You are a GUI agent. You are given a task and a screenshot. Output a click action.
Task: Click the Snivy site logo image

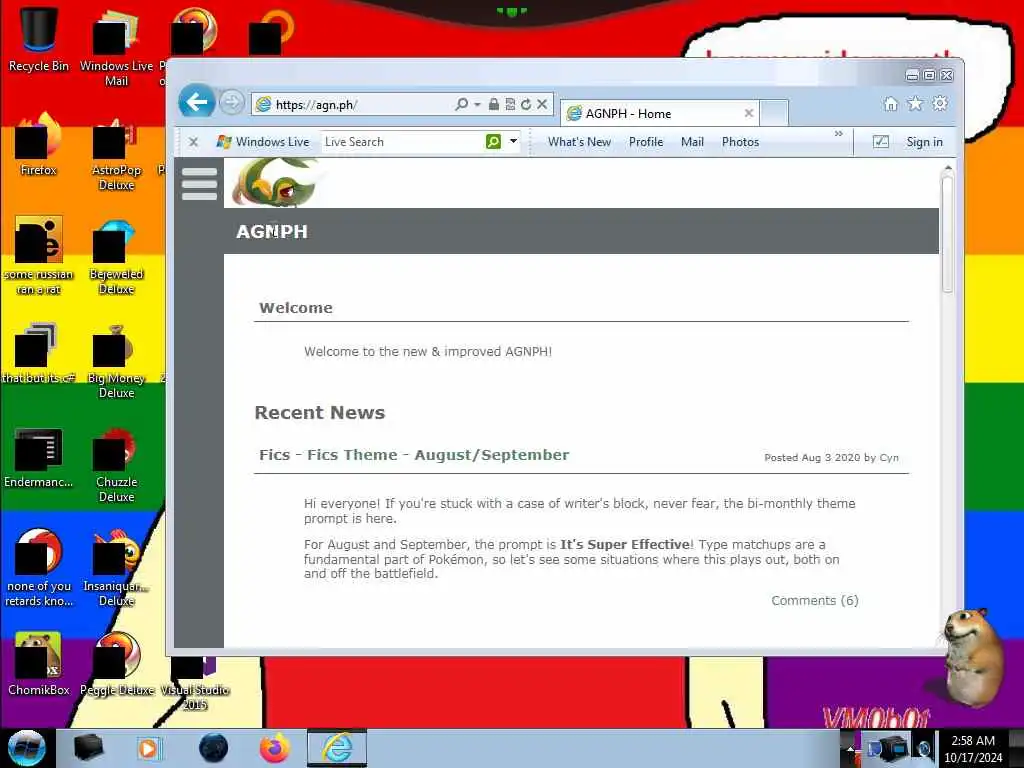(275, 183)
